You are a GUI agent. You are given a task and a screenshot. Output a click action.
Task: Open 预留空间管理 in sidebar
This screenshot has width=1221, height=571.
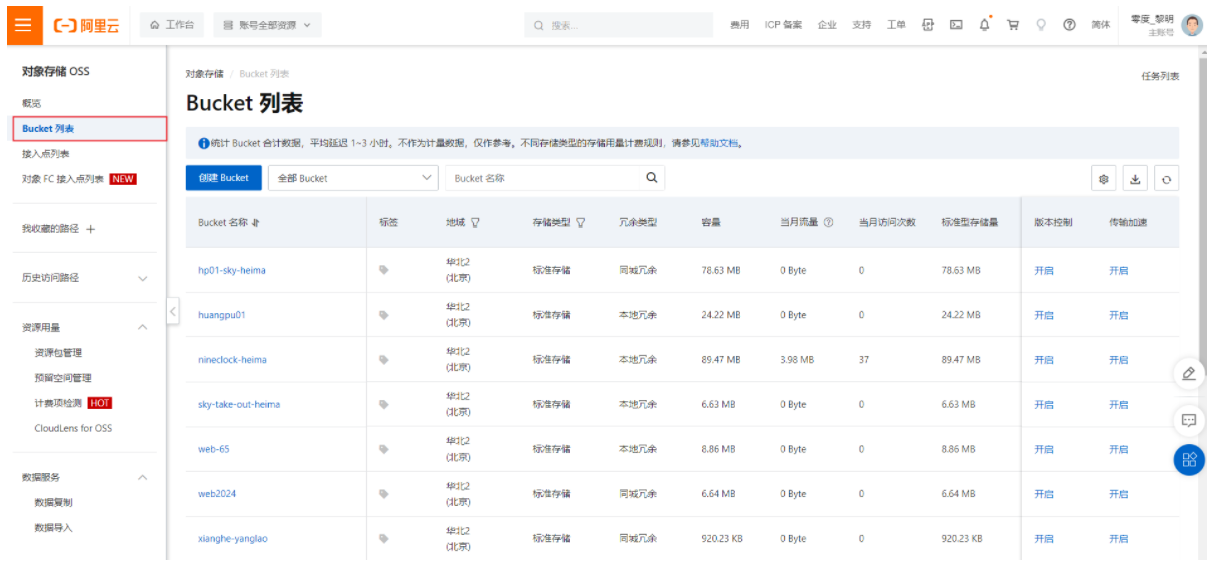click(63, 378)
